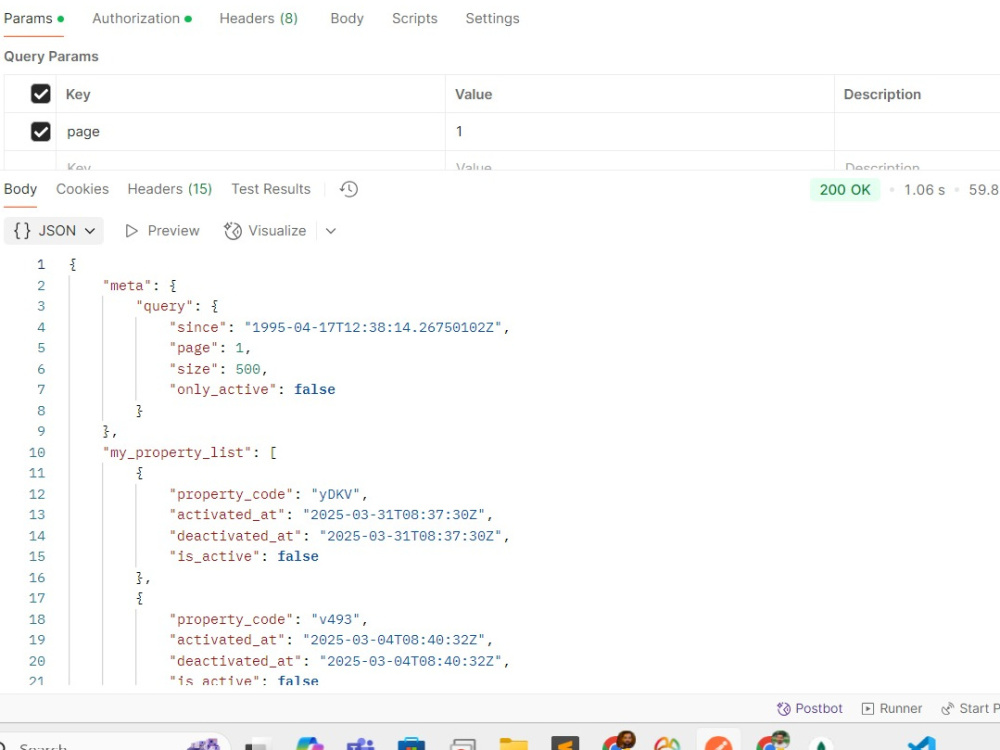
Task: Switch to the Params request tab
Action: 34,18
